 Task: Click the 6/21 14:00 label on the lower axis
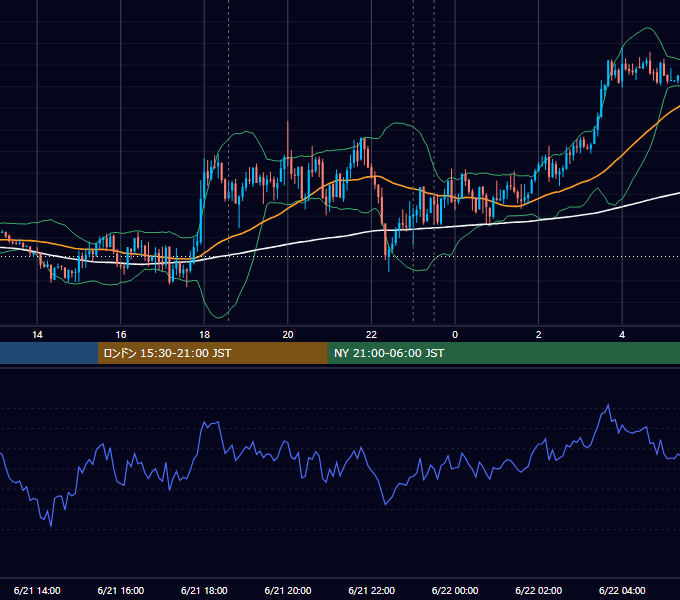[37, 590]
